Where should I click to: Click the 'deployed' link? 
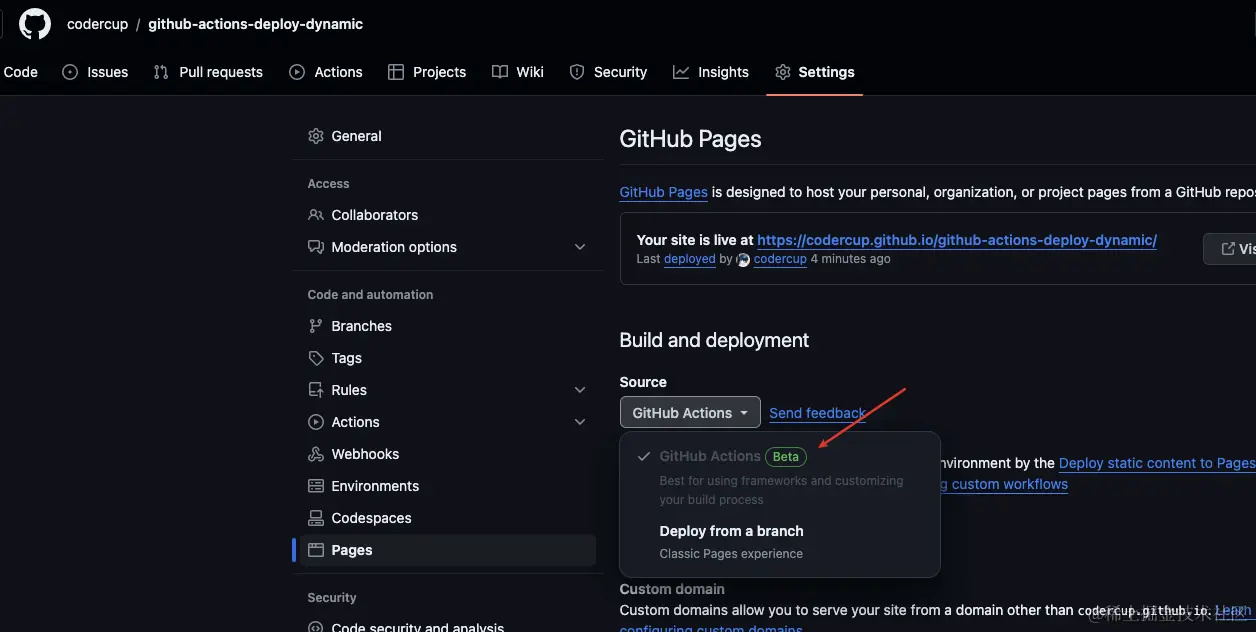(690, 259)
